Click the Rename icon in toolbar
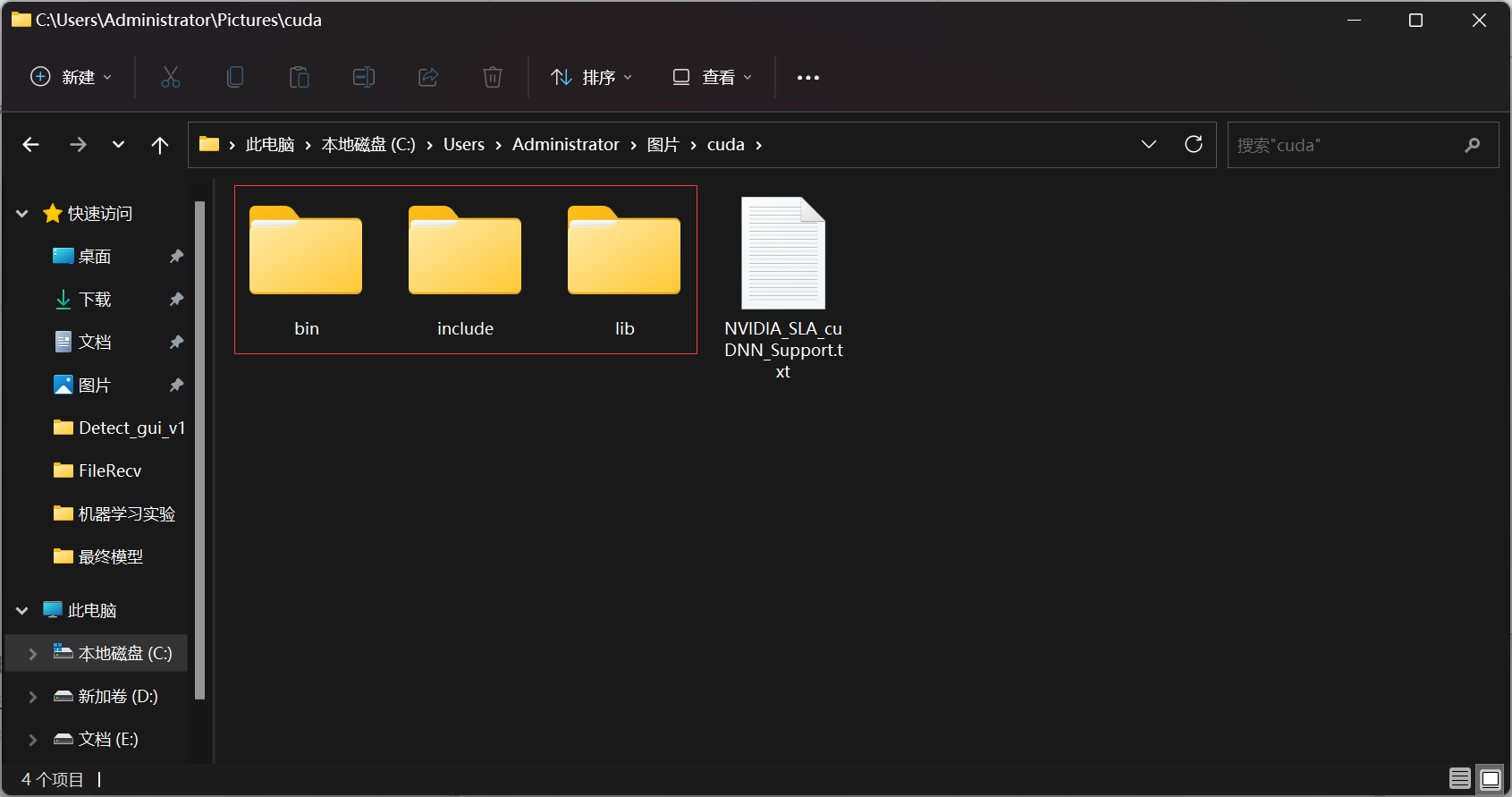This screenshot has height=797, width=1512. [x=364, y=77]
